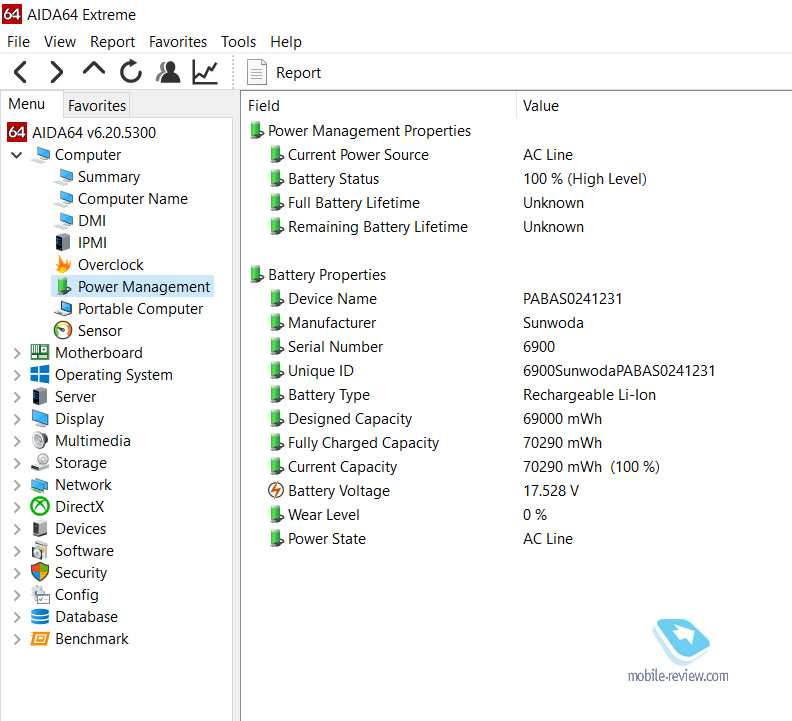Click the Up (parent level) arrow icon
Screen dimensions: 792x721
coord(94,70)
